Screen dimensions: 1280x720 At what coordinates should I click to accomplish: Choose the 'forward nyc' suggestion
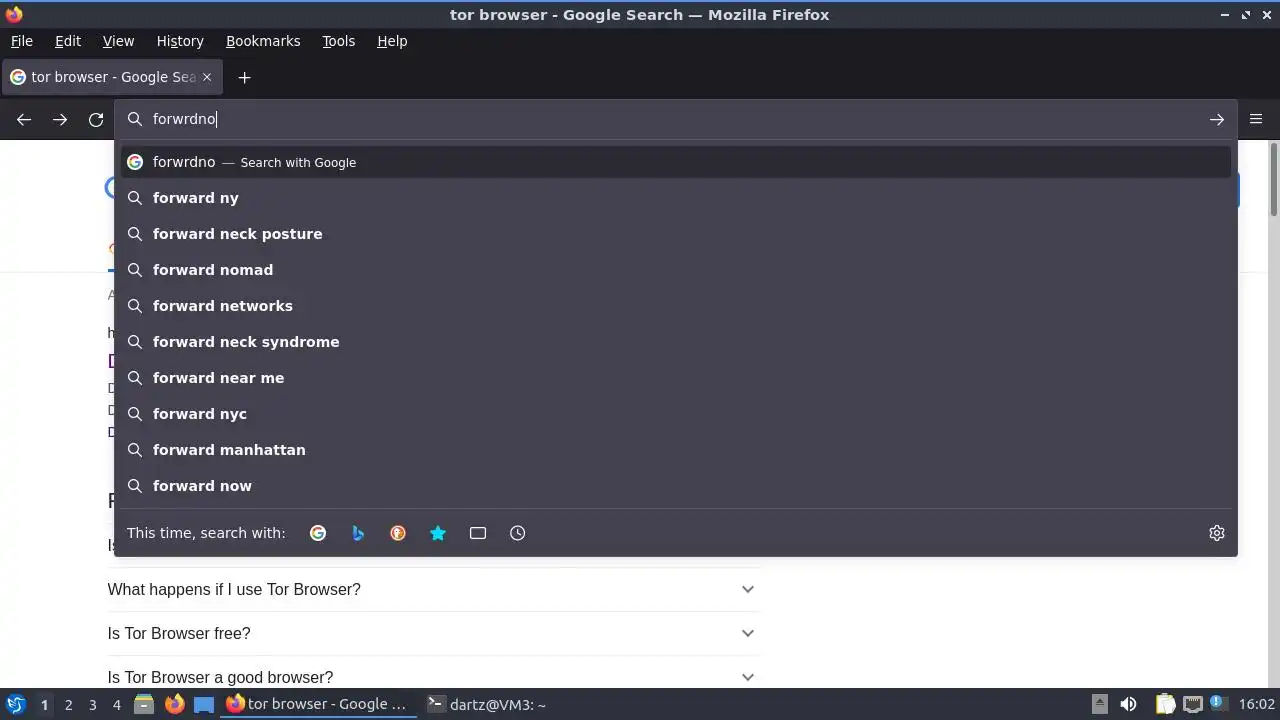676,414
